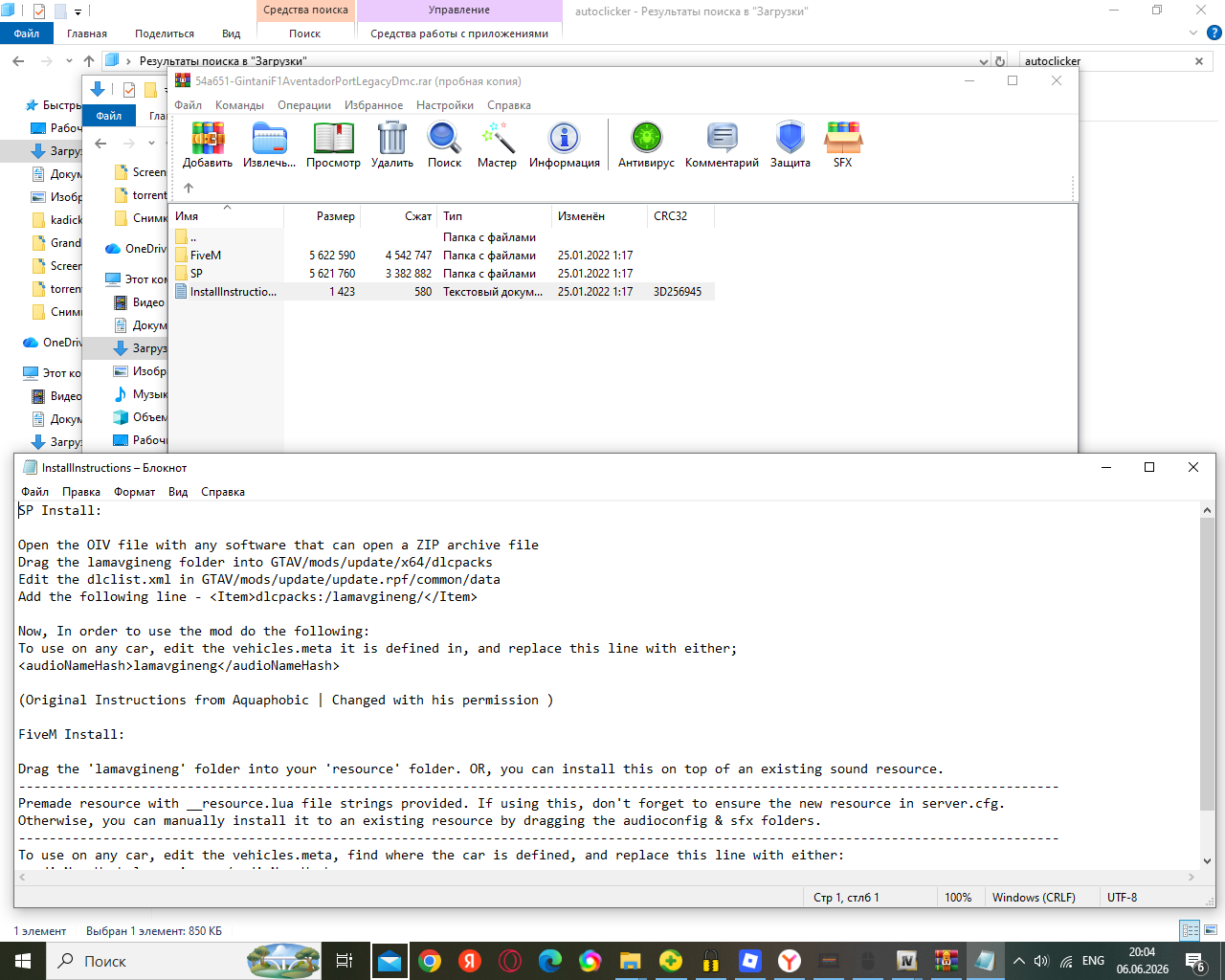Open Файл menu in Notepad
Screen dimensions: 1225x980
click(x=34, y=492)
